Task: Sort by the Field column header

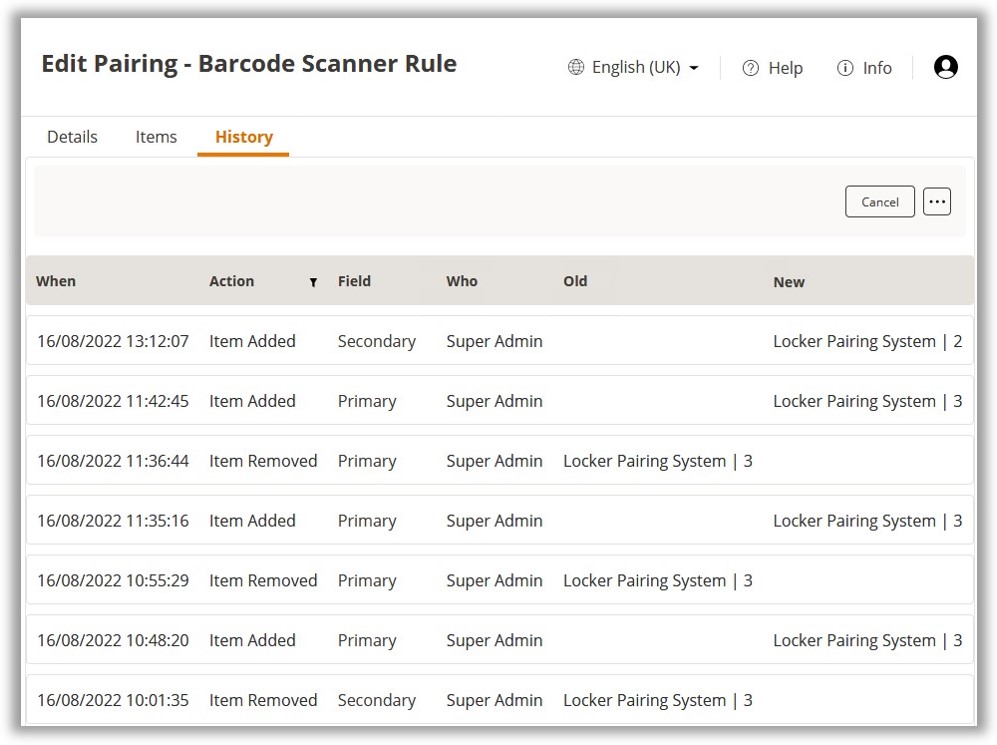Action: (x=354, y=282)
